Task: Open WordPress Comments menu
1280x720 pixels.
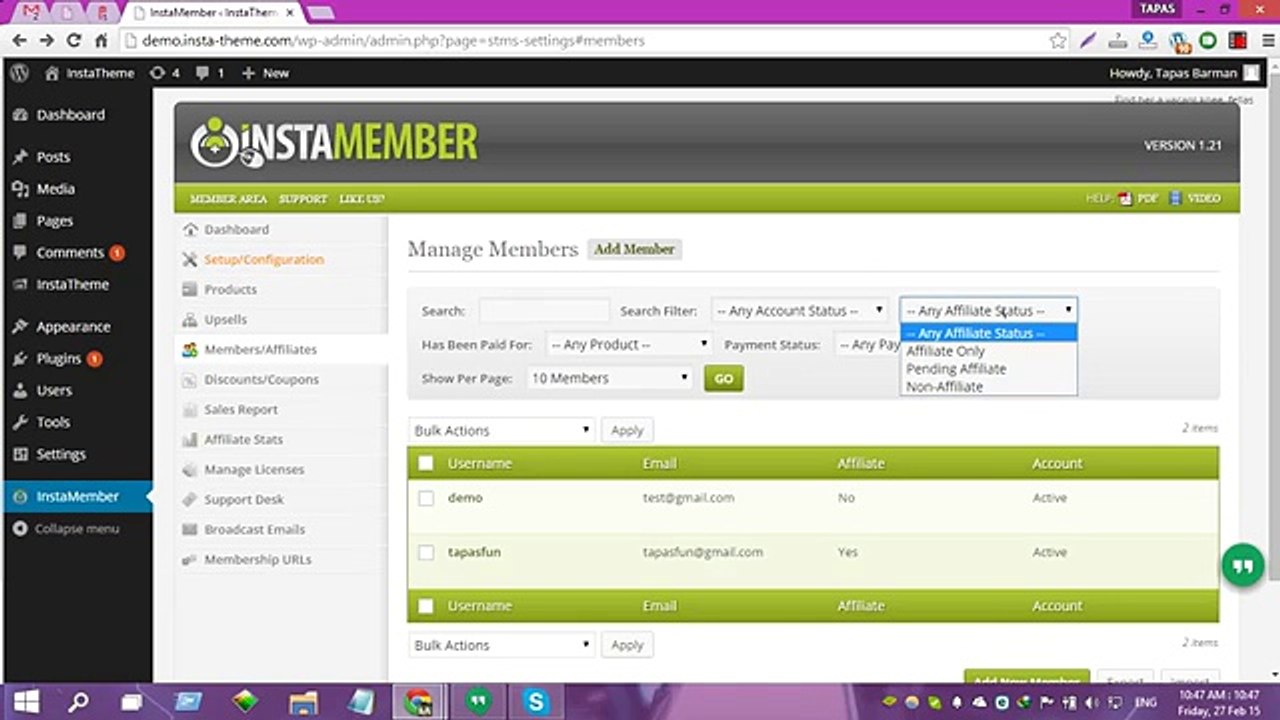Action: (69, 253)
